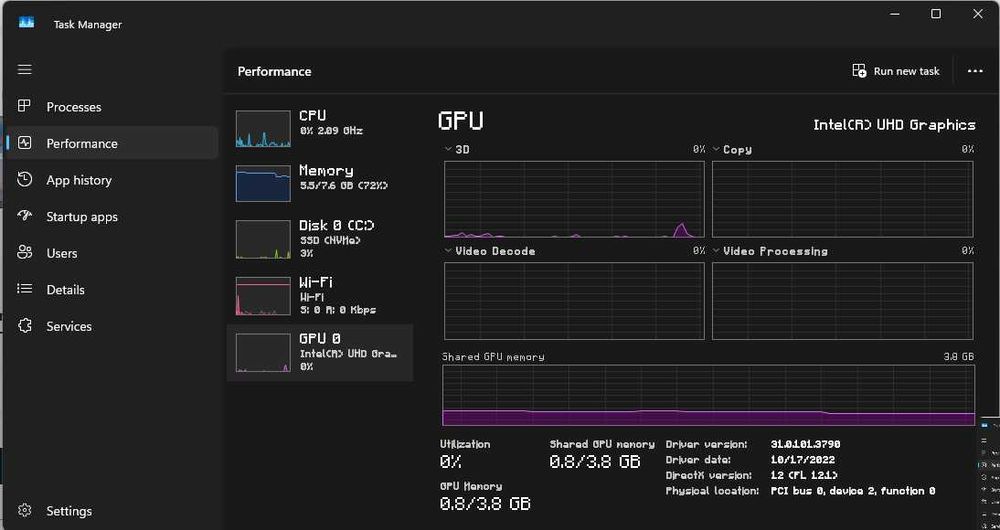Click the 3D utilization graph
The image size is (1000, 530).
(574, 199)
